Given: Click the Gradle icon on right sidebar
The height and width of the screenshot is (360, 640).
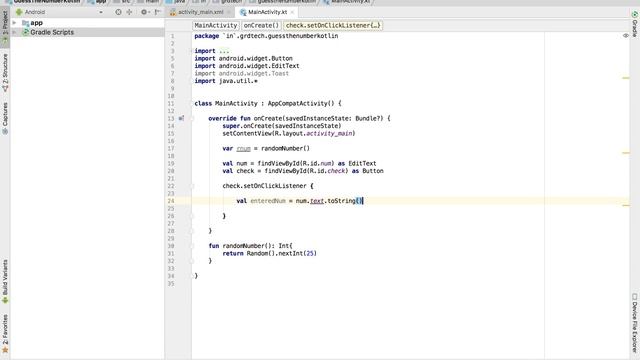Looking at the screenshot, I should click(x=635, y=14).
